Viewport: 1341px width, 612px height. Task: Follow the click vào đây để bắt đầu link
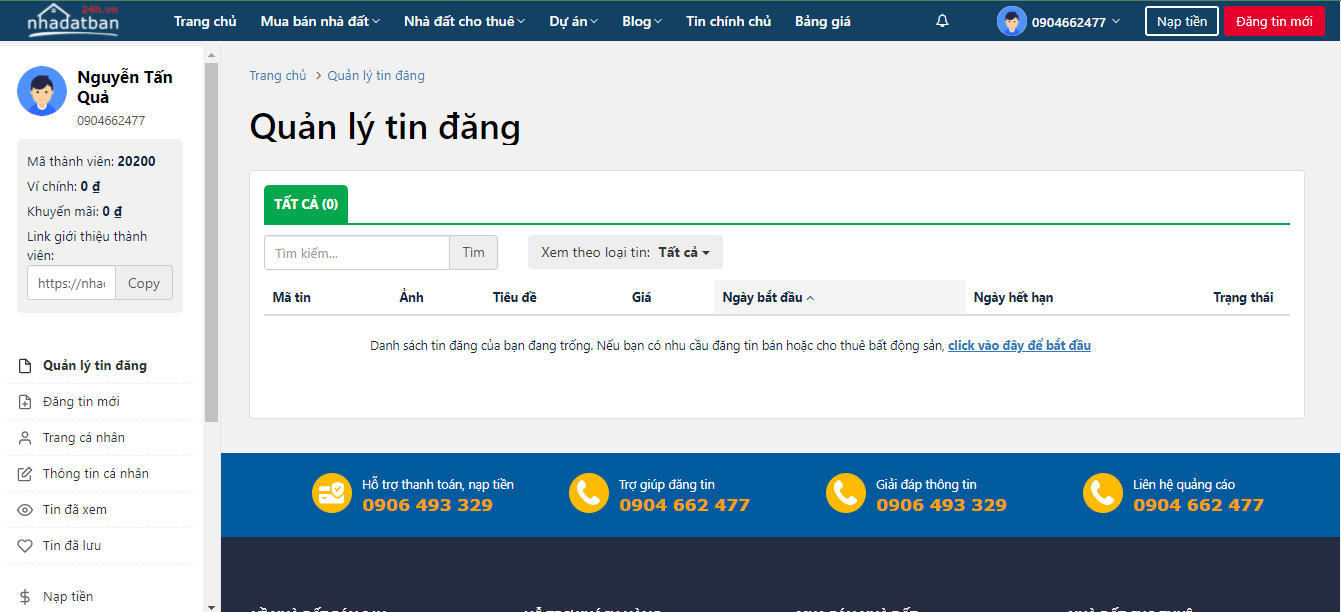point(1019,346)
